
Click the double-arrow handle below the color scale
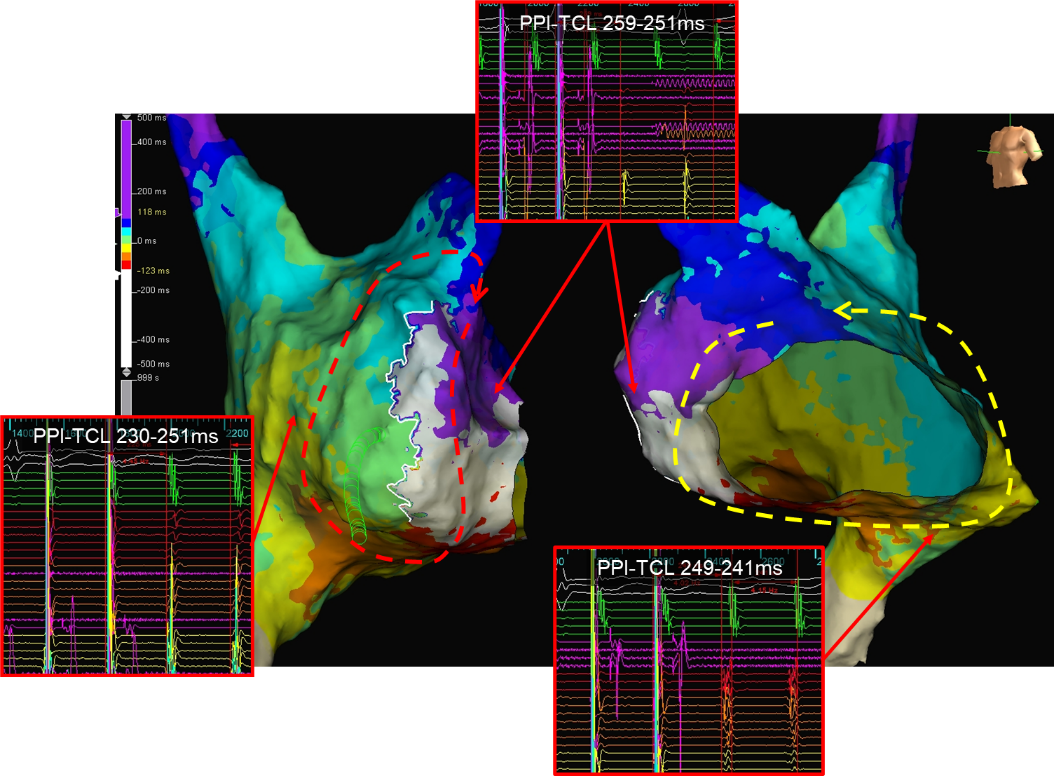126,372
